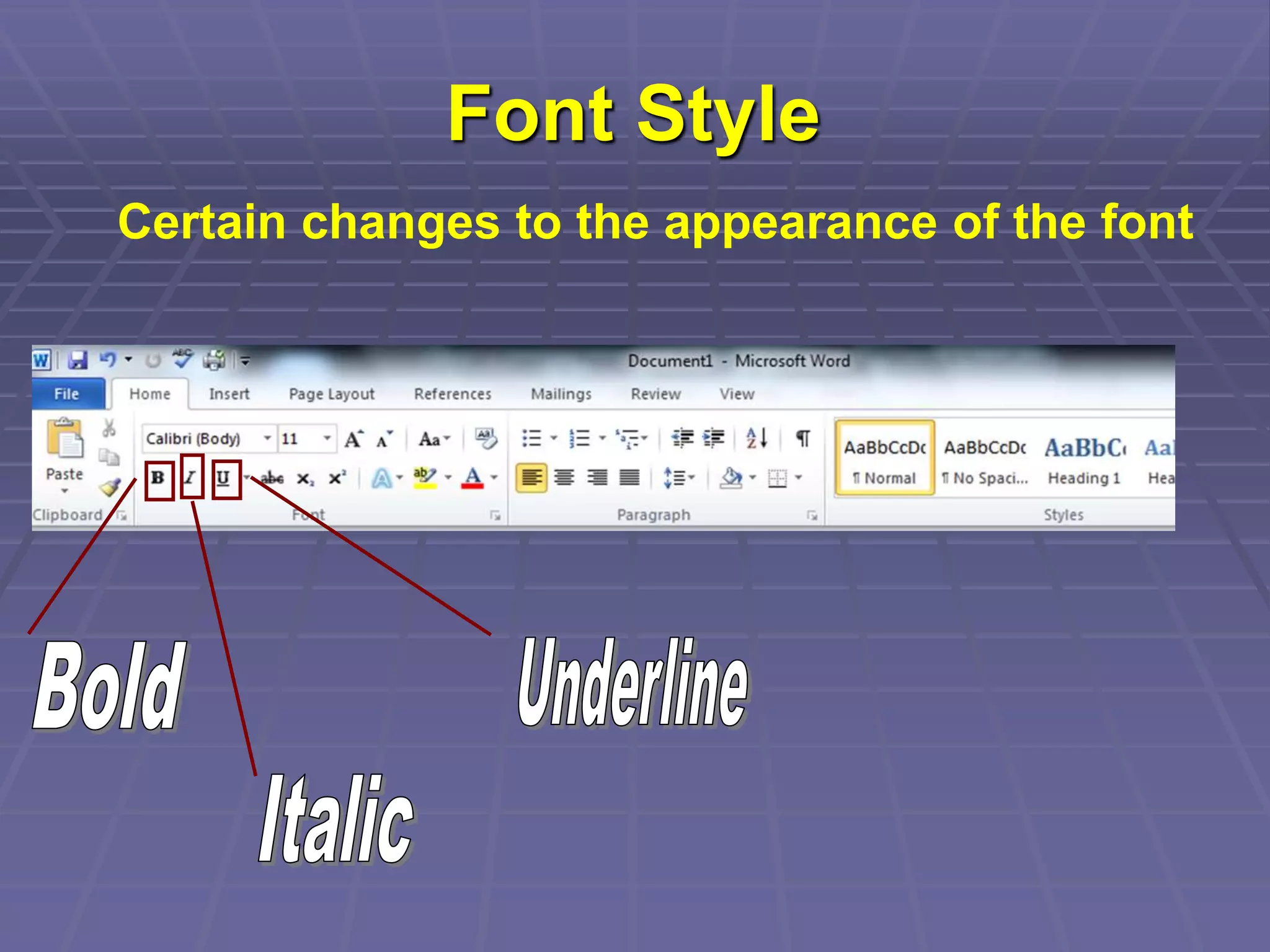Toggle Bold formatting
The image size is (1270, 952).
pyautogui.click(x=158, y=478)
